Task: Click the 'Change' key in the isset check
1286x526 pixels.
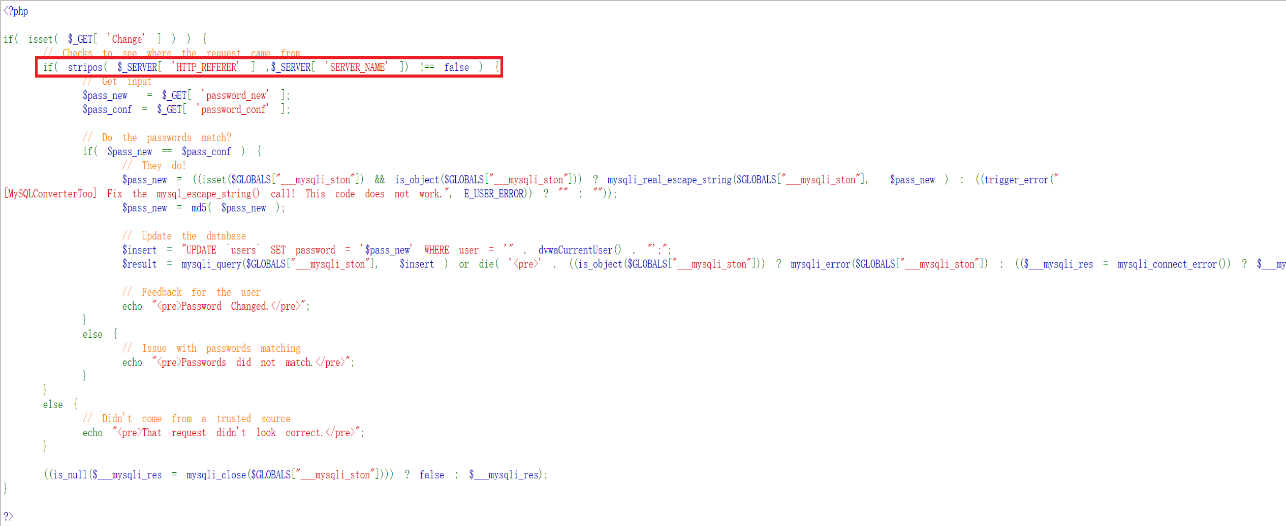Action: (128, 39)
